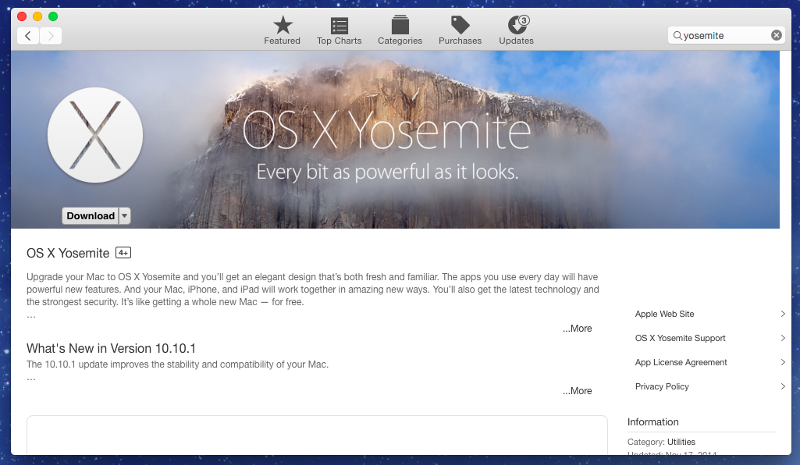The image size is (800, 465).
Task: Expand description with first ...More link
Action: (x=577, y=328)
